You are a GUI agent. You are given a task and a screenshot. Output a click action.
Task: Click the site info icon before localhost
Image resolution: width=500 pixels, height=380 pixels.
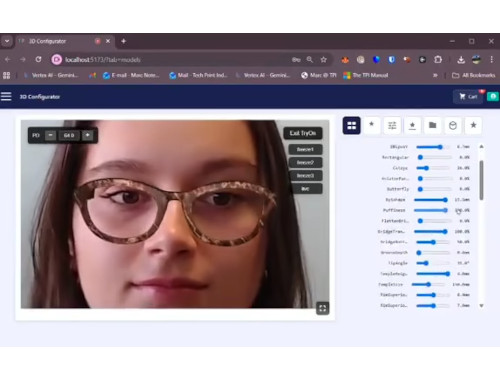pos(56,60)
